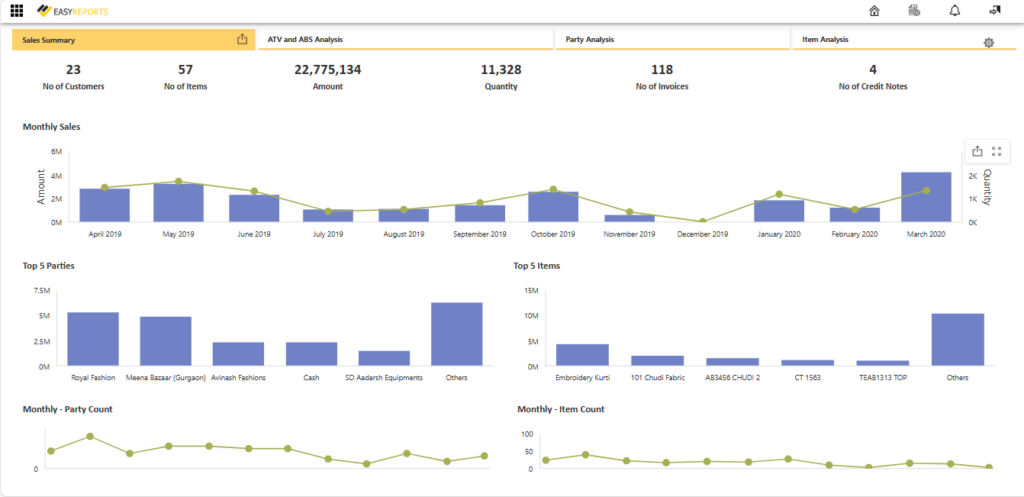Open notifications bell

click(954, 11)
